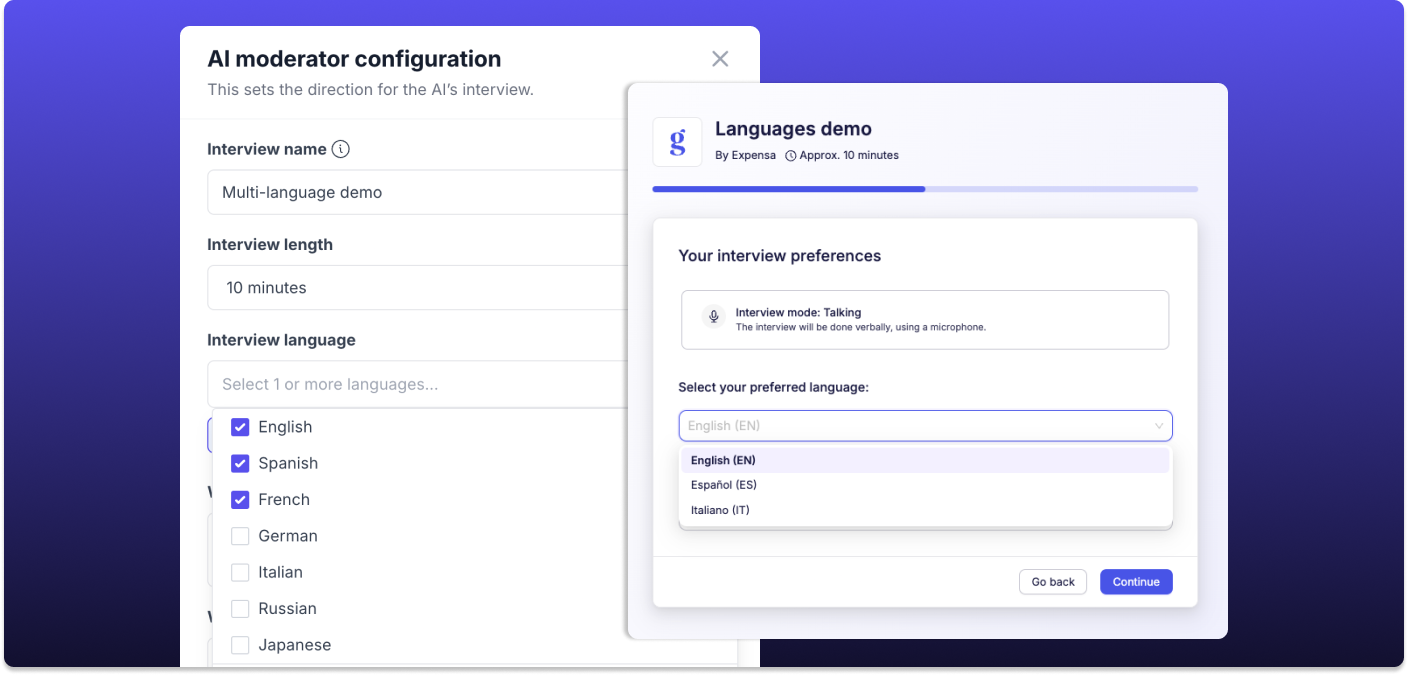Open the Select 1 or more languages field
Viewport: 1408px width, 675px height.
(x=417, y=384)
